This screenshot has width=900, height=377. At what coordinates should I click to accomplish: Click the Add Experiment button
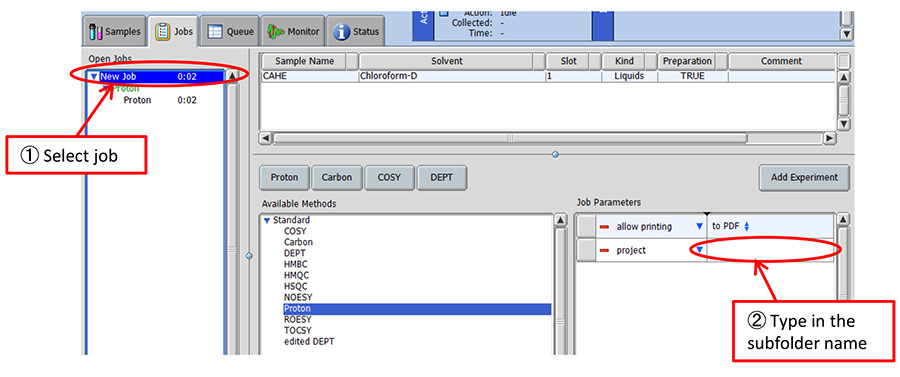(x=804, y=178)
